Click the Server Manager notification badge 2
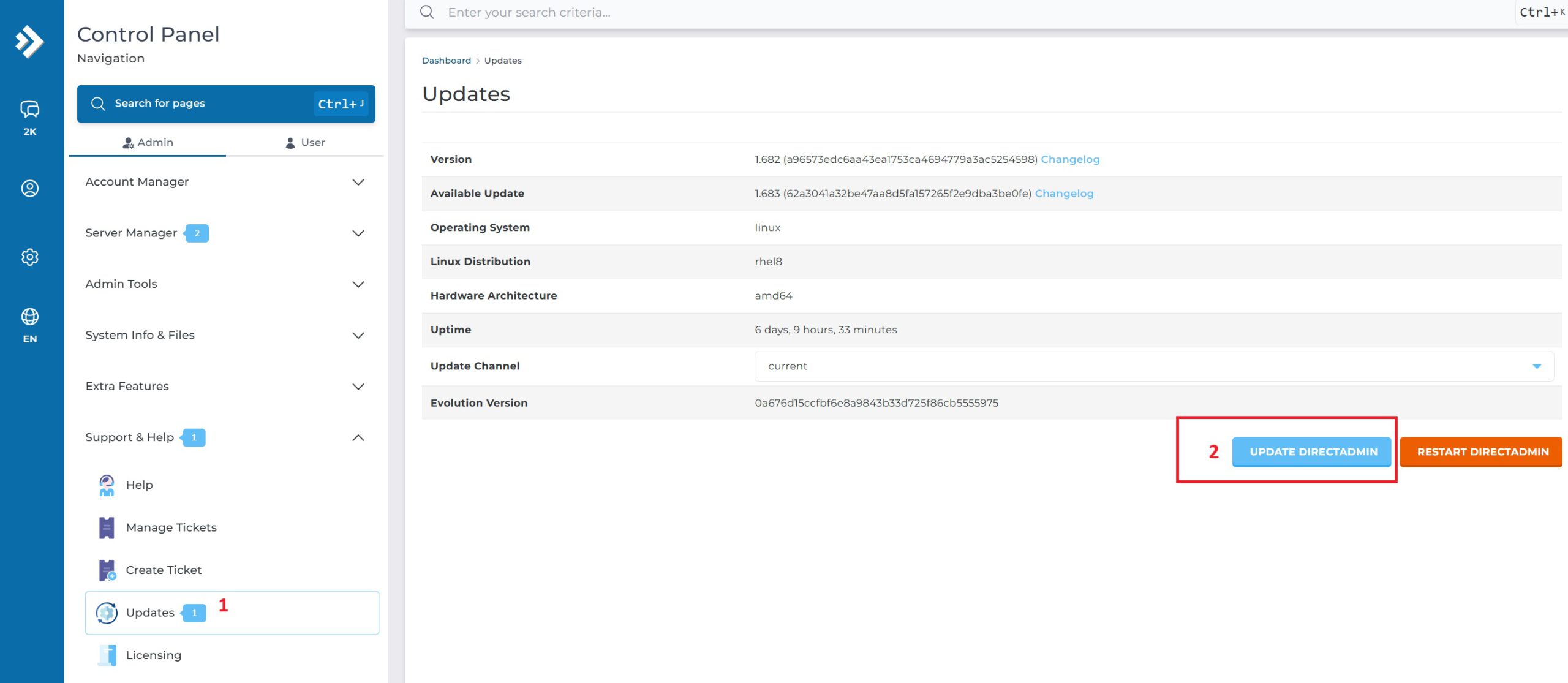The image size is (1568, 683). click(x=197, y=233)
